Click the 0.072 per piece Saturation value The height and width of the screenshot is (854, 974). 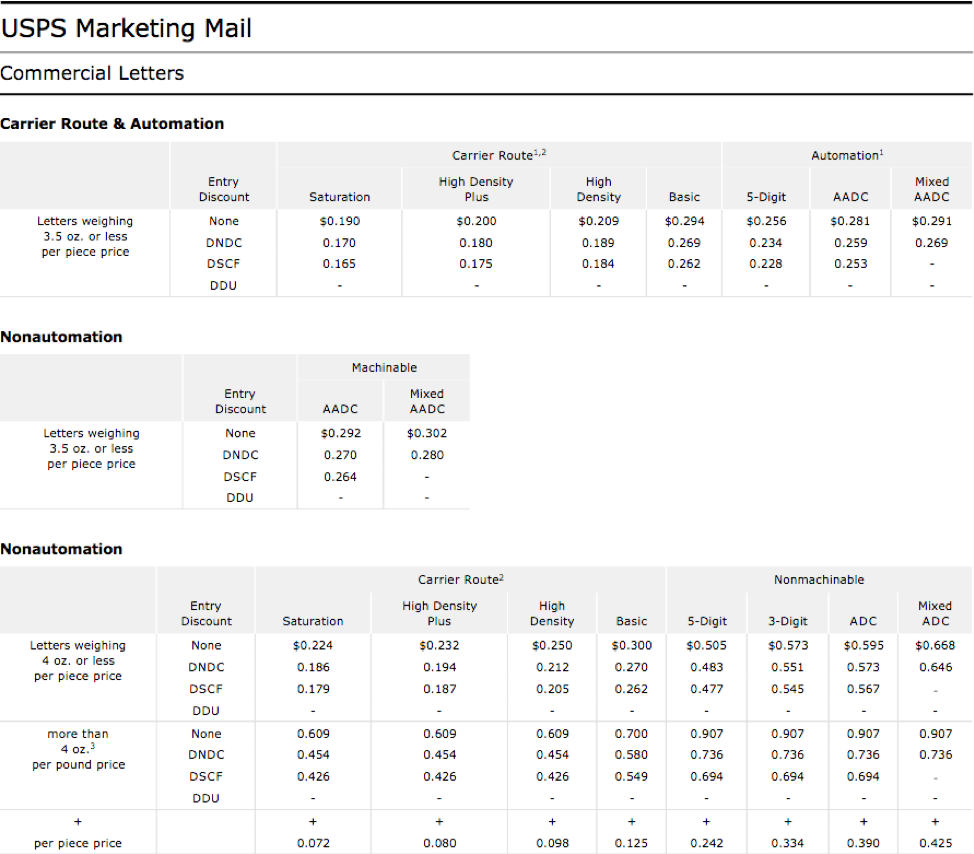click(313, 843)
